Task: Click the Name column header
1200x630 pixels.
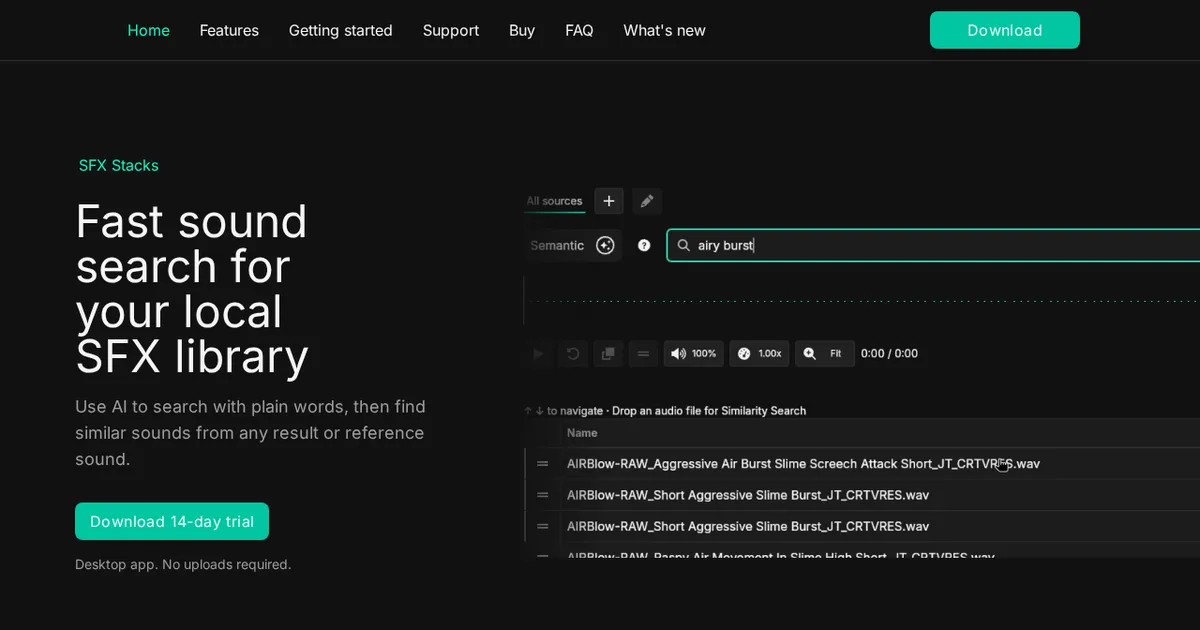Action: click(582, 433)
